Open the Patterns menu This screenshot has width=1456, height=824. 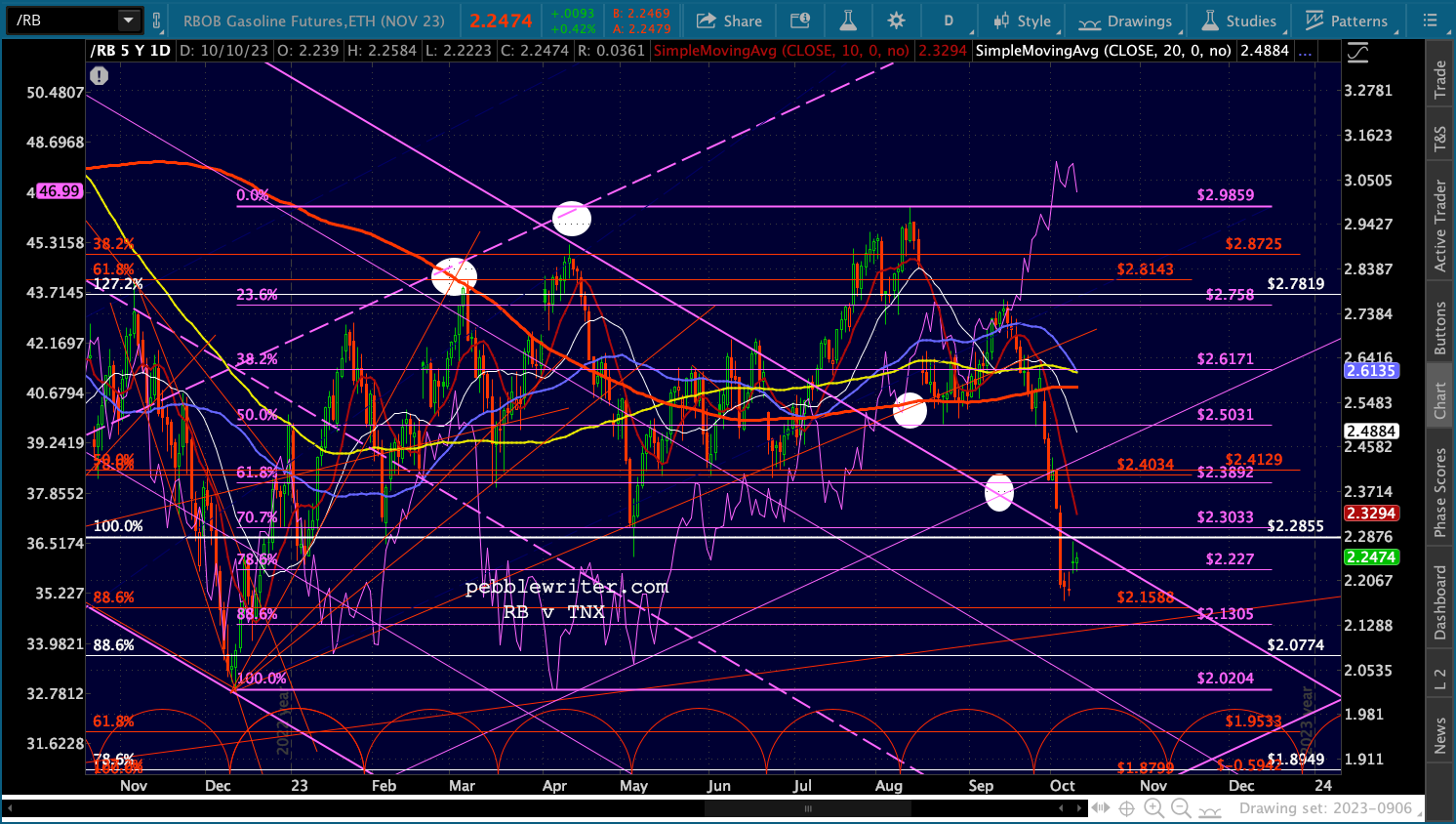[1347, 21]
